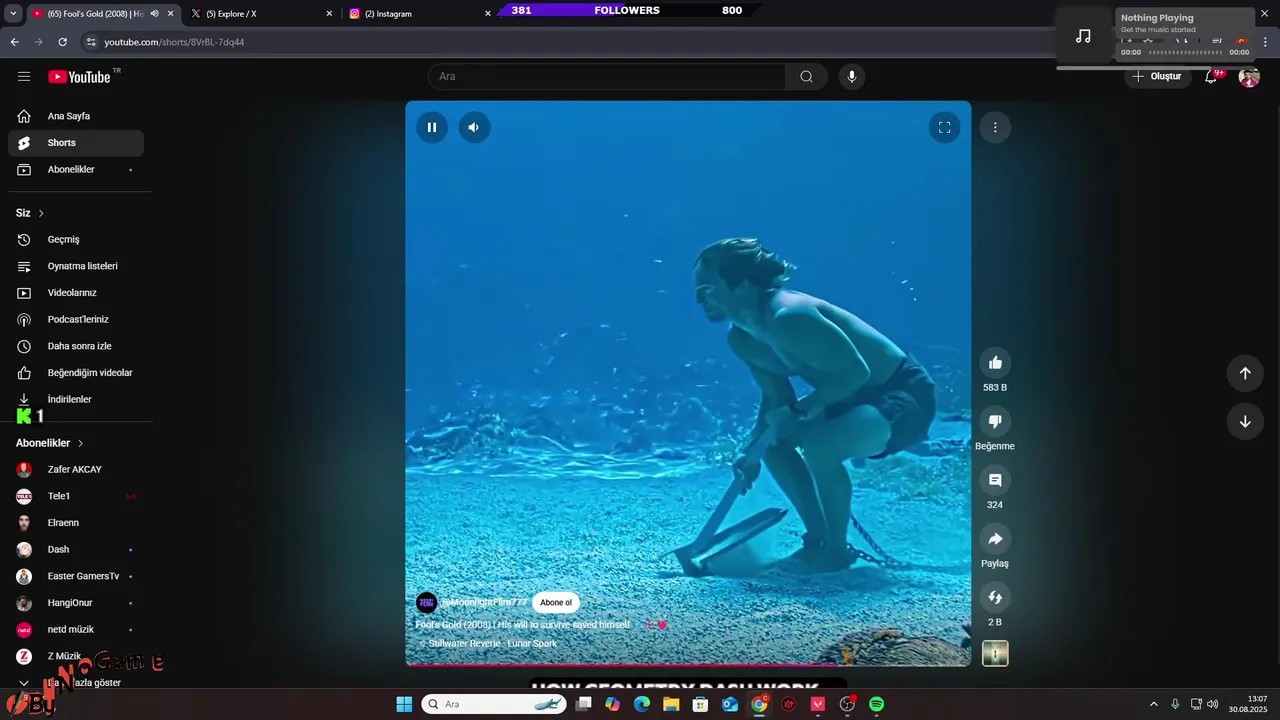This screenshot has width=1280, height=720.
Task: Open site information icon in address bar
Action: pyautogui.click(x=91, y=42)
